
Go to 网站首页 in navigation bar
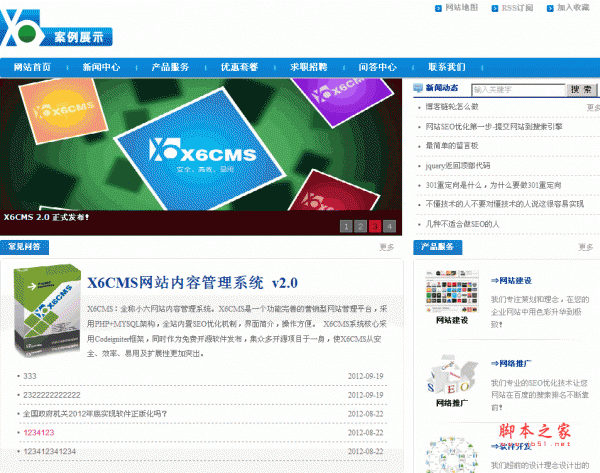tap(32, 67)
